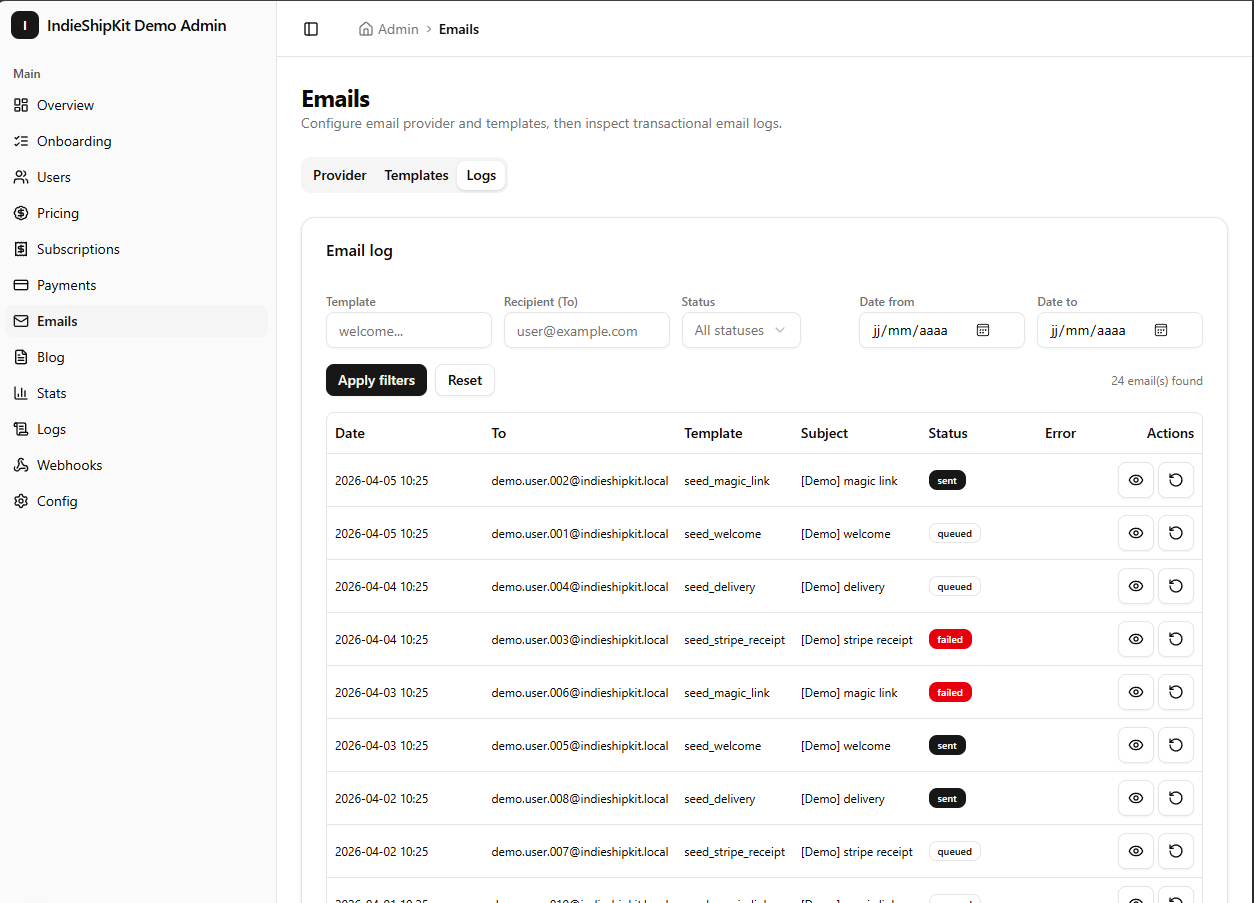Open Pricing page in sidebar

[x=134, y=213]
